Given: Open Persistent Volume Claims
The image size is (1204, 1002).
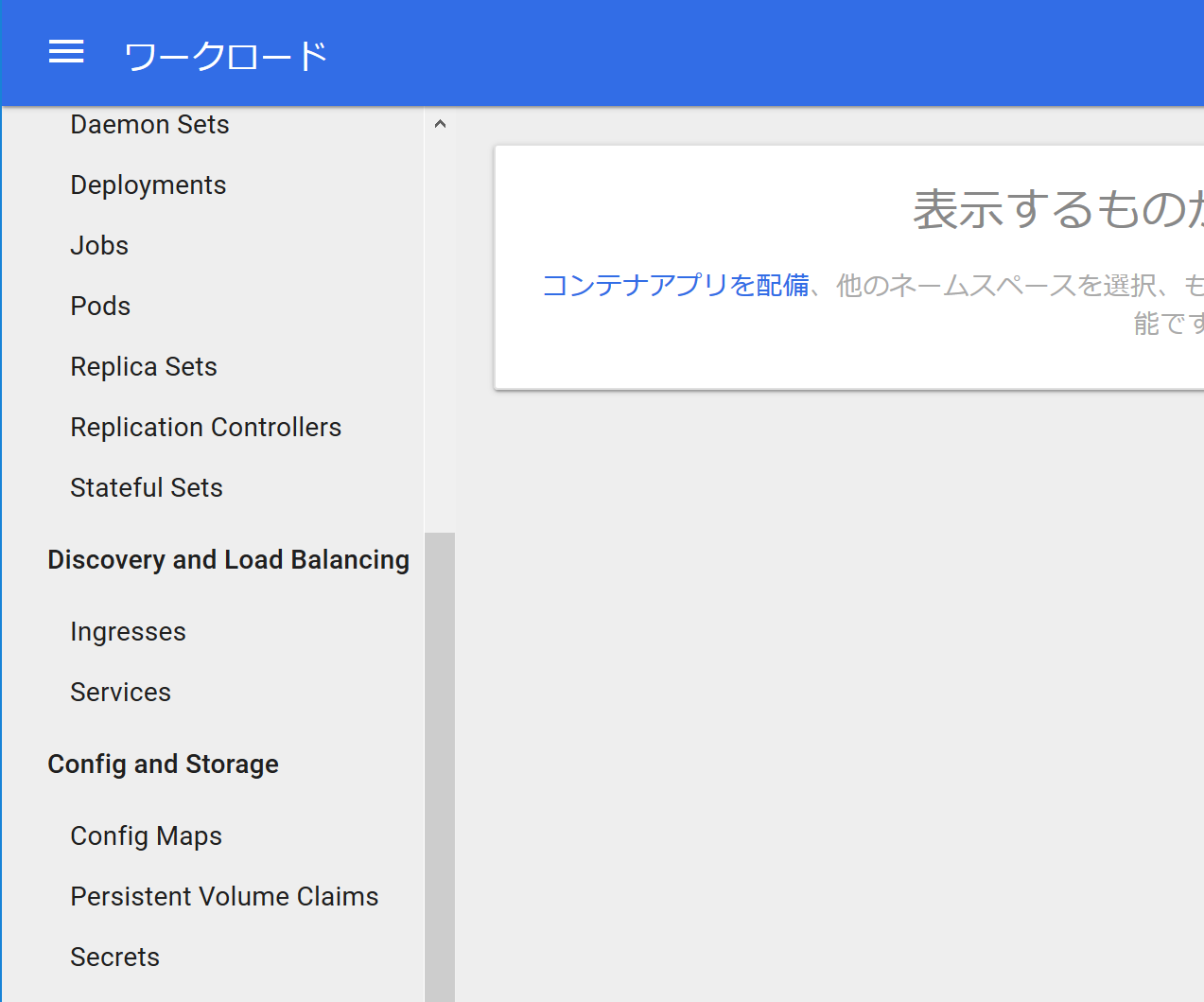Looking at the screenshot, I should click(224, 896).
